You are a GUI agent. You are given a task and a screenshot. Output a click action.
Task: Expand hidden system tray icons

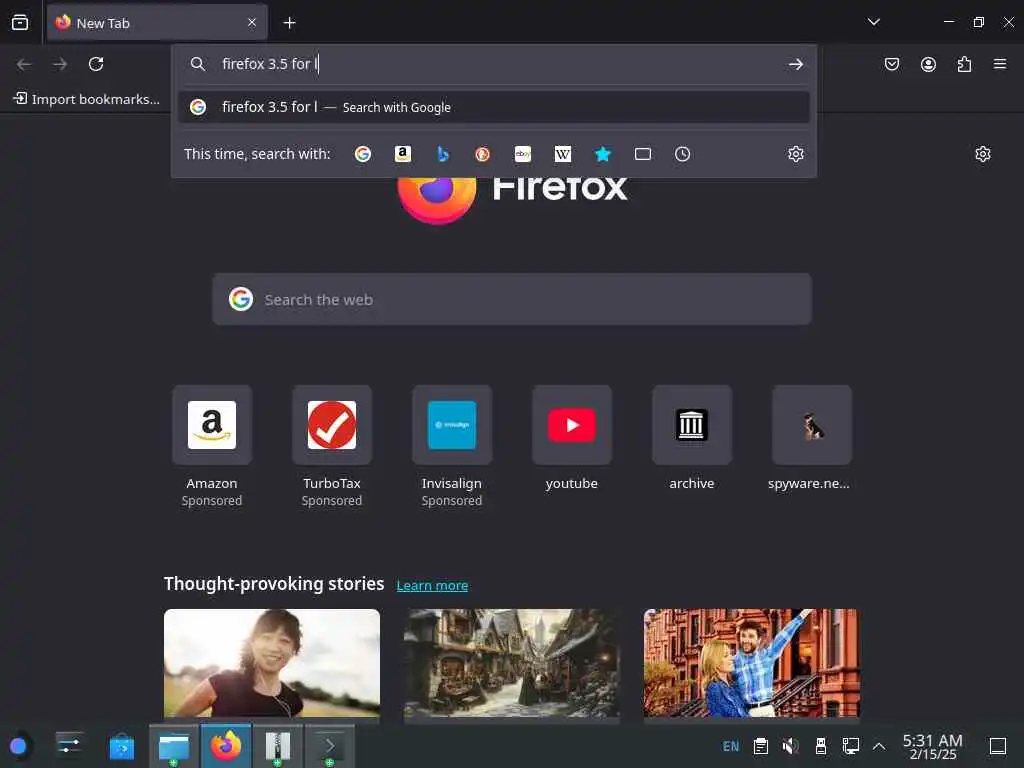(x=879, y=746)
